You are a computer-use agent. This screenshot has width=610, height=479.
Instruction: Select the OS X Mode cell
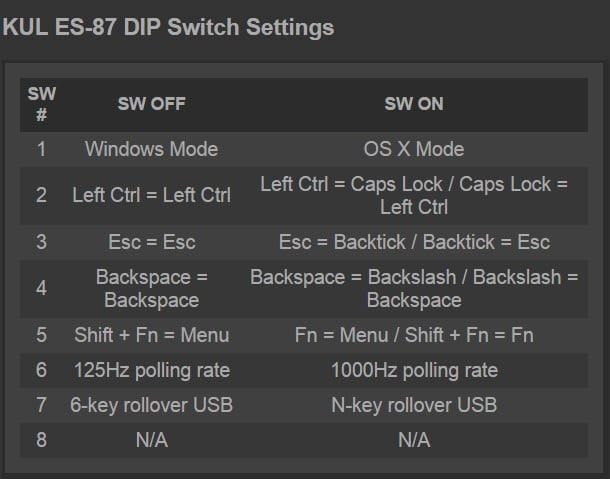tap(414, 150)
